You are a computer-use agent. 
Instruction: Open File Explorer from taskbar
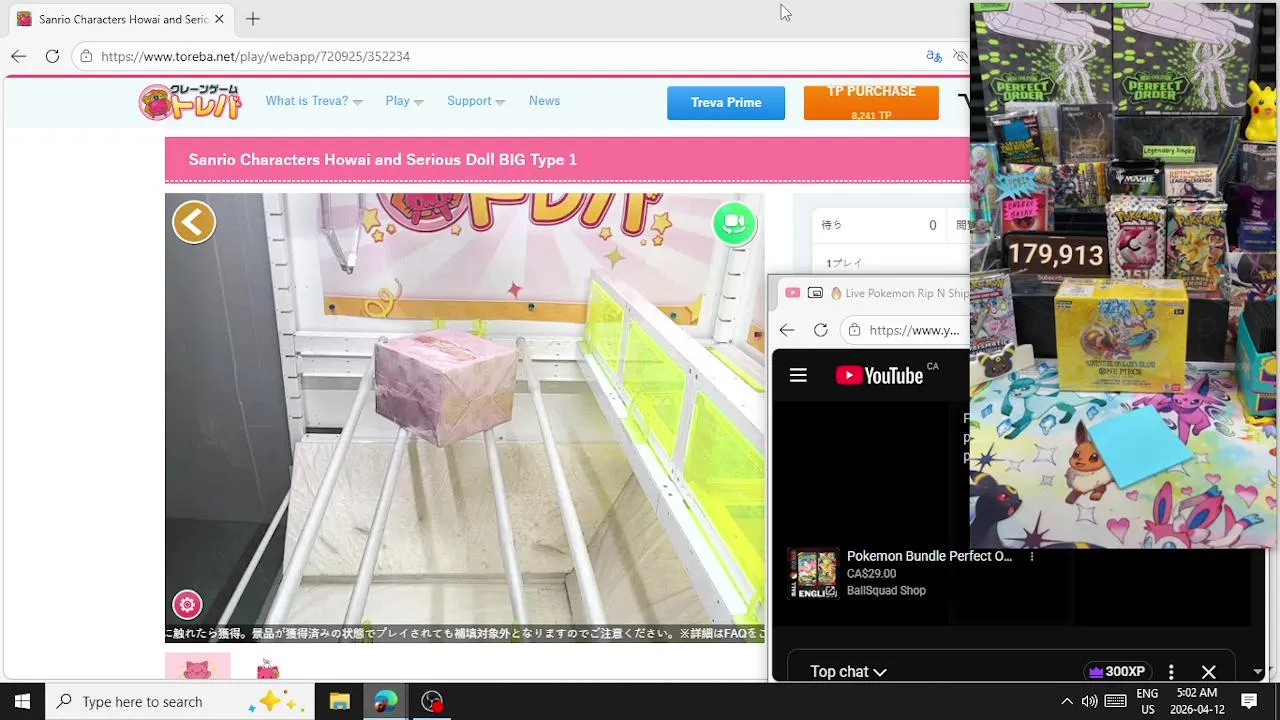339,701
